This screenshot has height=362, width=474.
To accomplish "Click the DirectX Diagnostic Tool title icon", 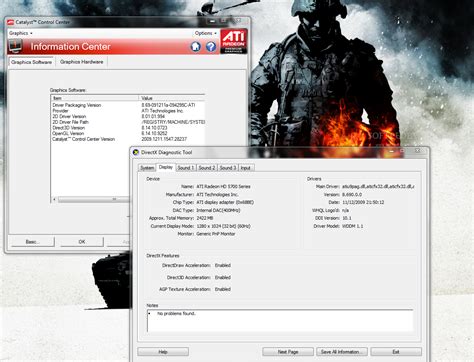I will pyautogui.click(x=136, y=152).
